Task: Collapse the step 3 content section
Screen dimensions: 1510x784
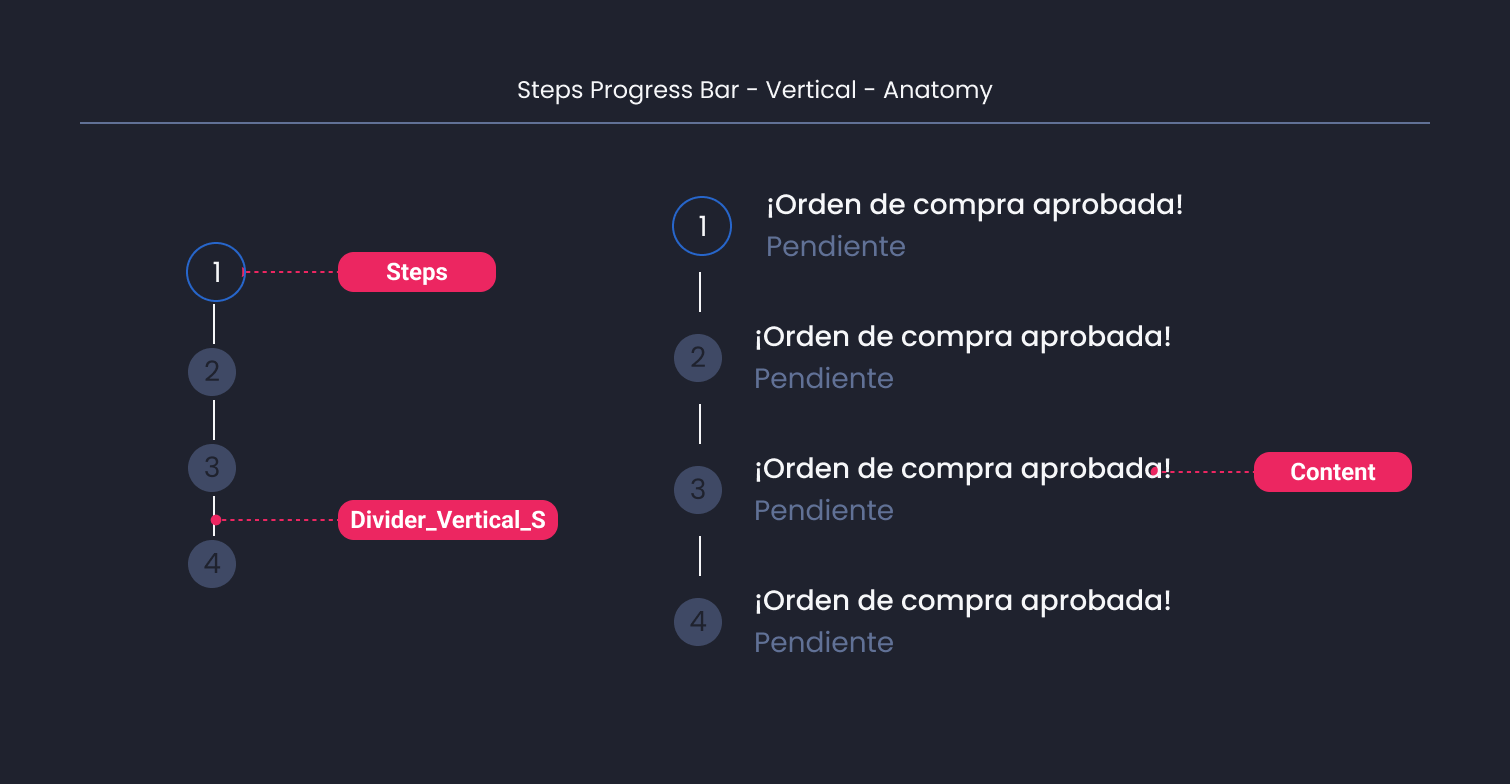Action: 960,467
